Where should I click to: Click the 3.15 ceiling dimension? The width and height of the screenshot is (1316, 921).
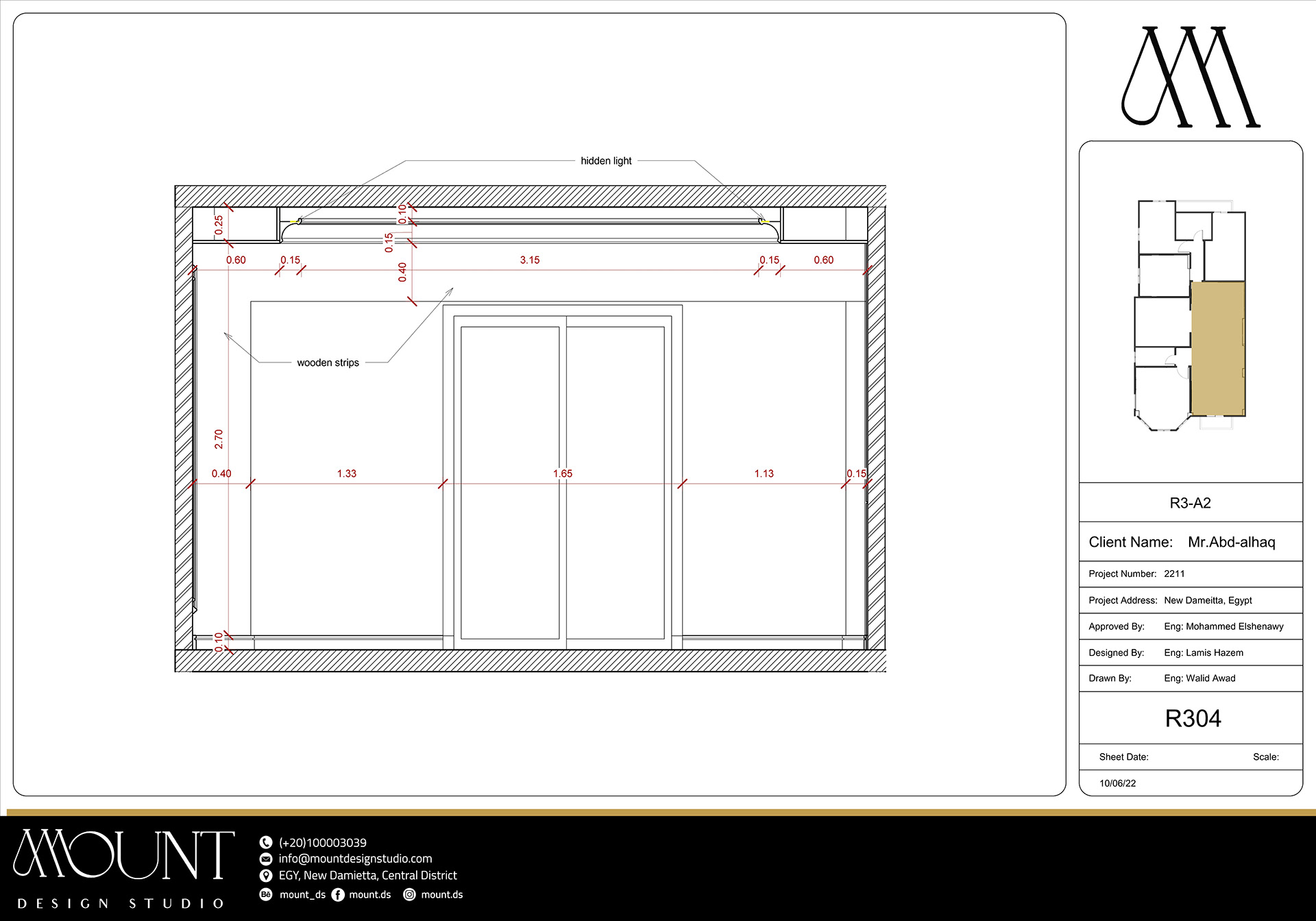(x=529, y=260)
